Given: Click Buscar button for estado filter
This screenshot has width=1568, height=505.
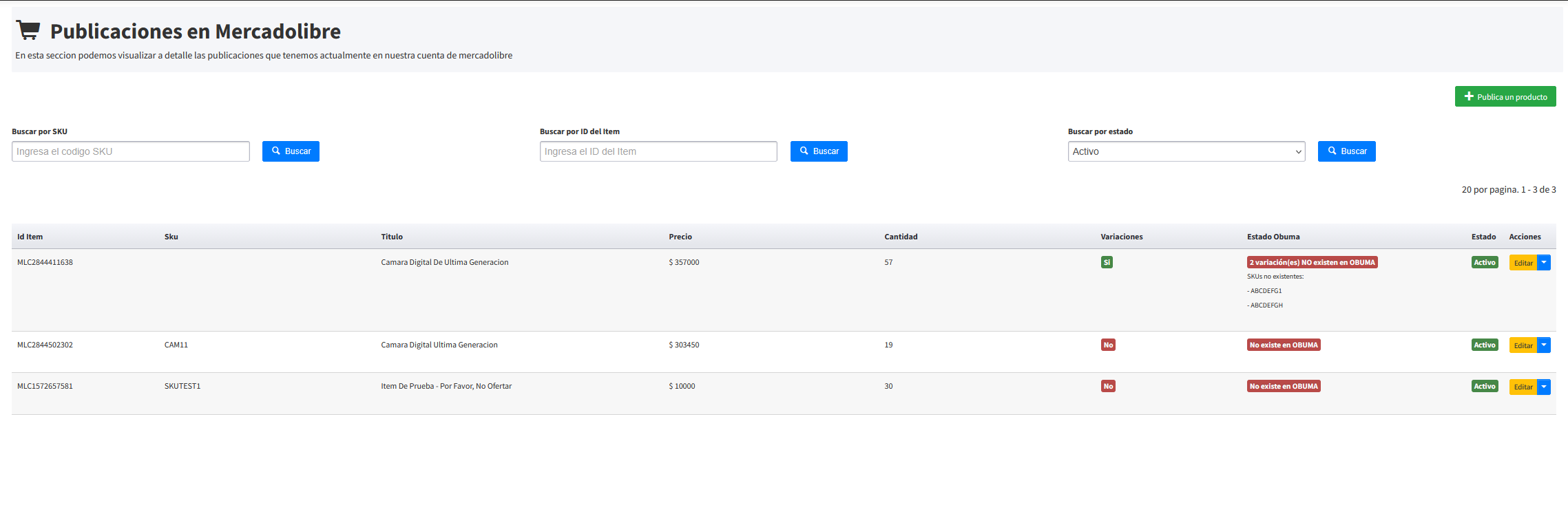Looking at the screenshot, I should (x=1346, y=151).
